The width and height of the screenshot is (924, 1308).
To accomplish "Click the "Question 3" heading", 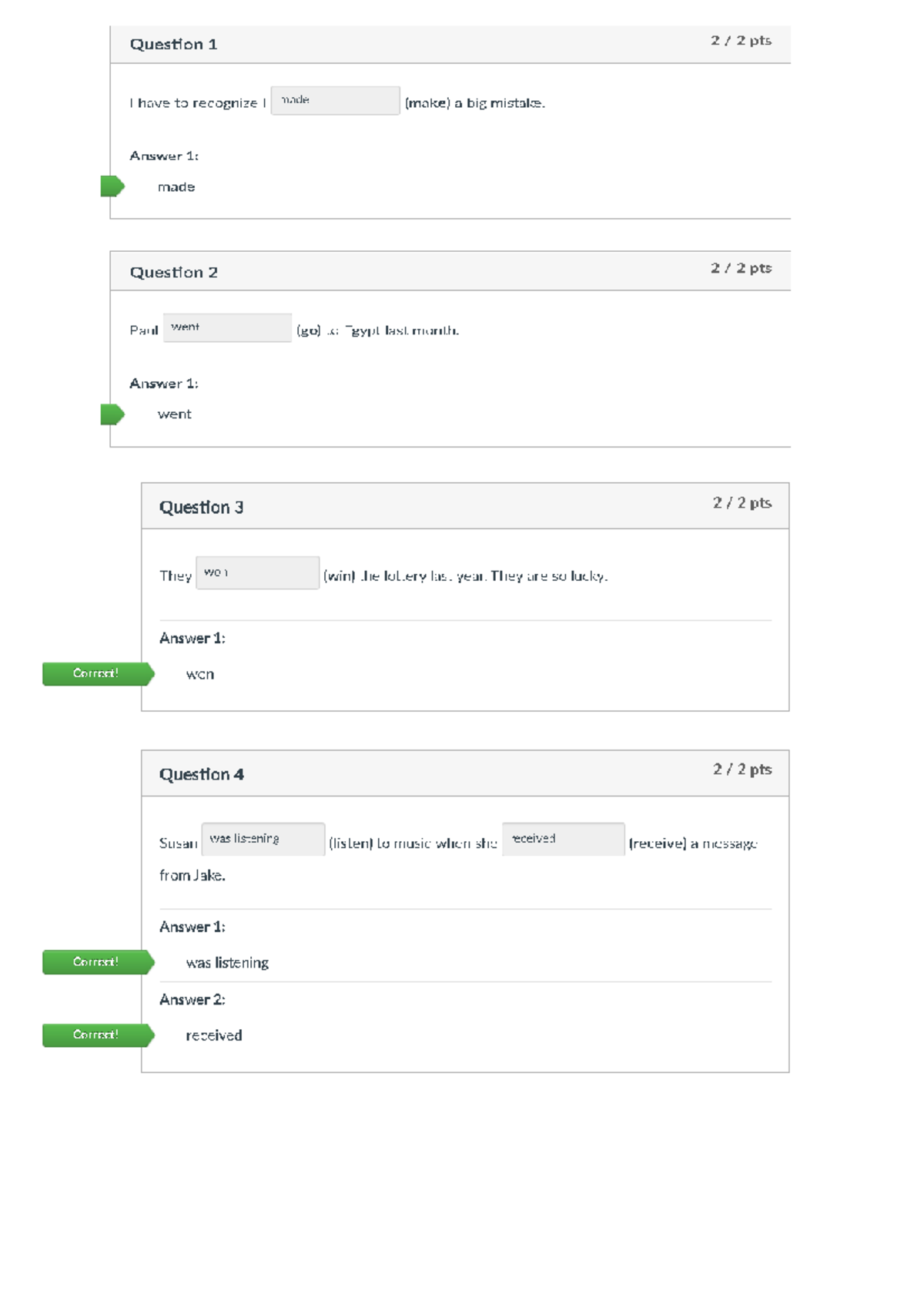I will tap(201, 508).
